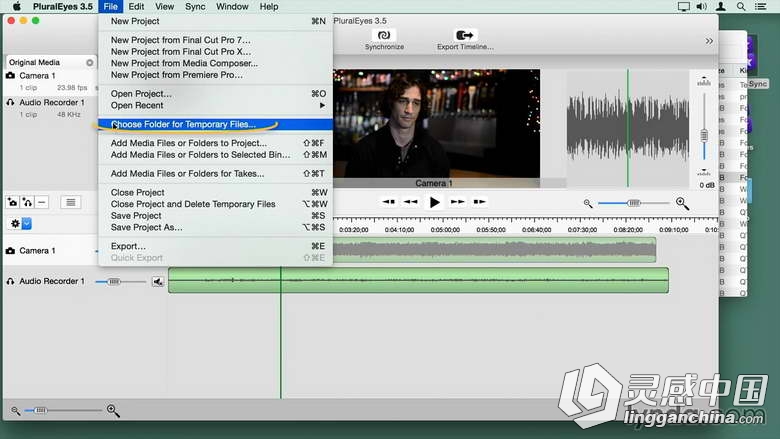780x439 pixels.
Task: Click the audio waveform preview display
Action: [x=628, y=127]
